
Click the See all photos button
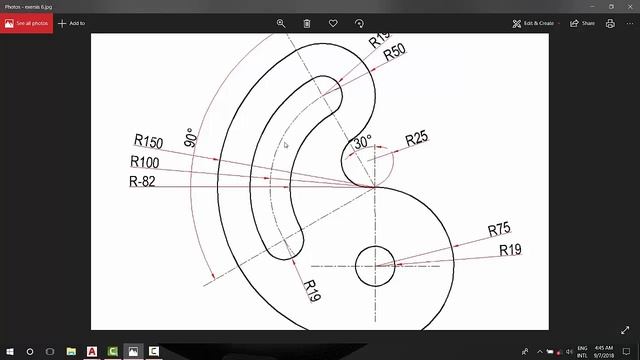coord(27,23)
